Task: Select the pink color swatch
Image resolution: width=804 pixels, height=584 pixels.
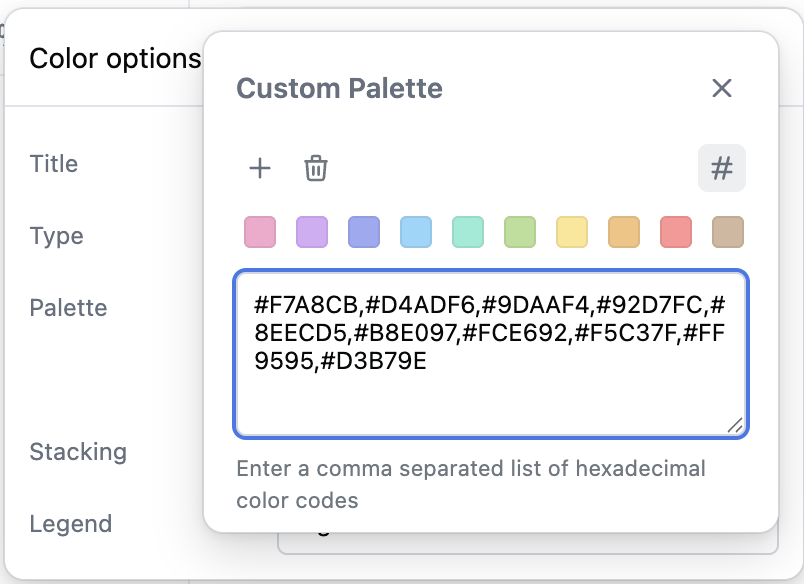Action: pyautogui.click(x=260, y=232)
